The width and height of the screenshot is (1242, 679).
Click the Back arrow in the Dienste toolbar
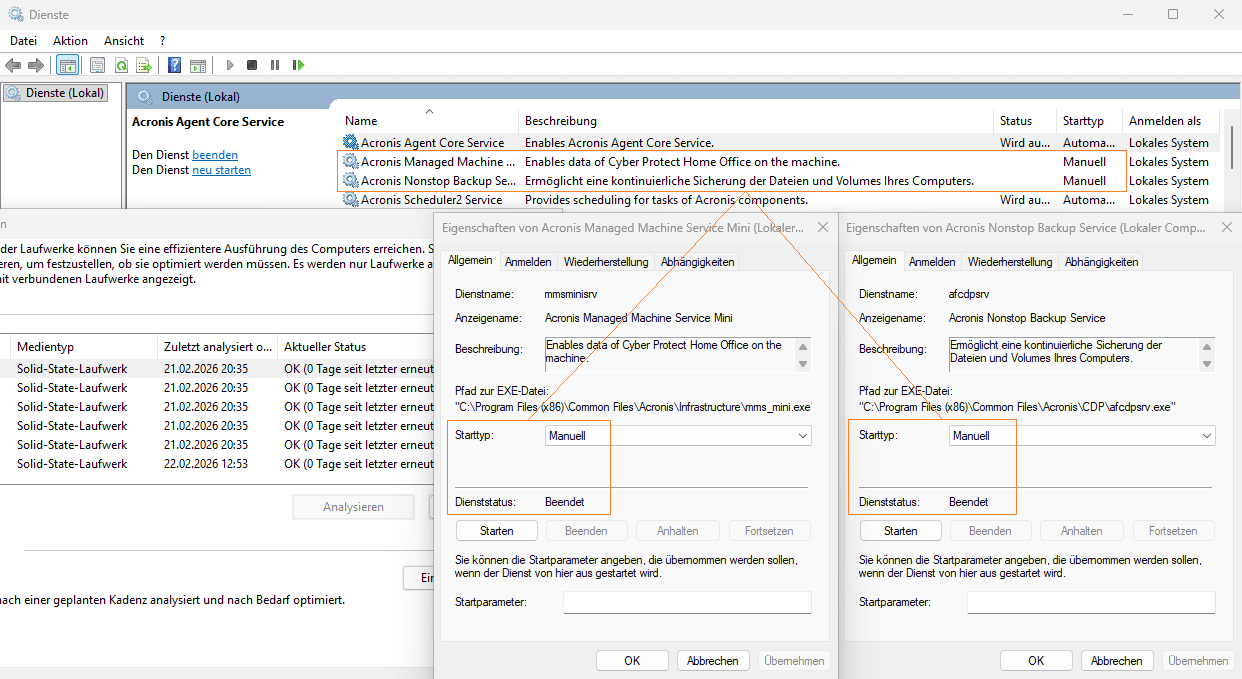pos(13,65)
